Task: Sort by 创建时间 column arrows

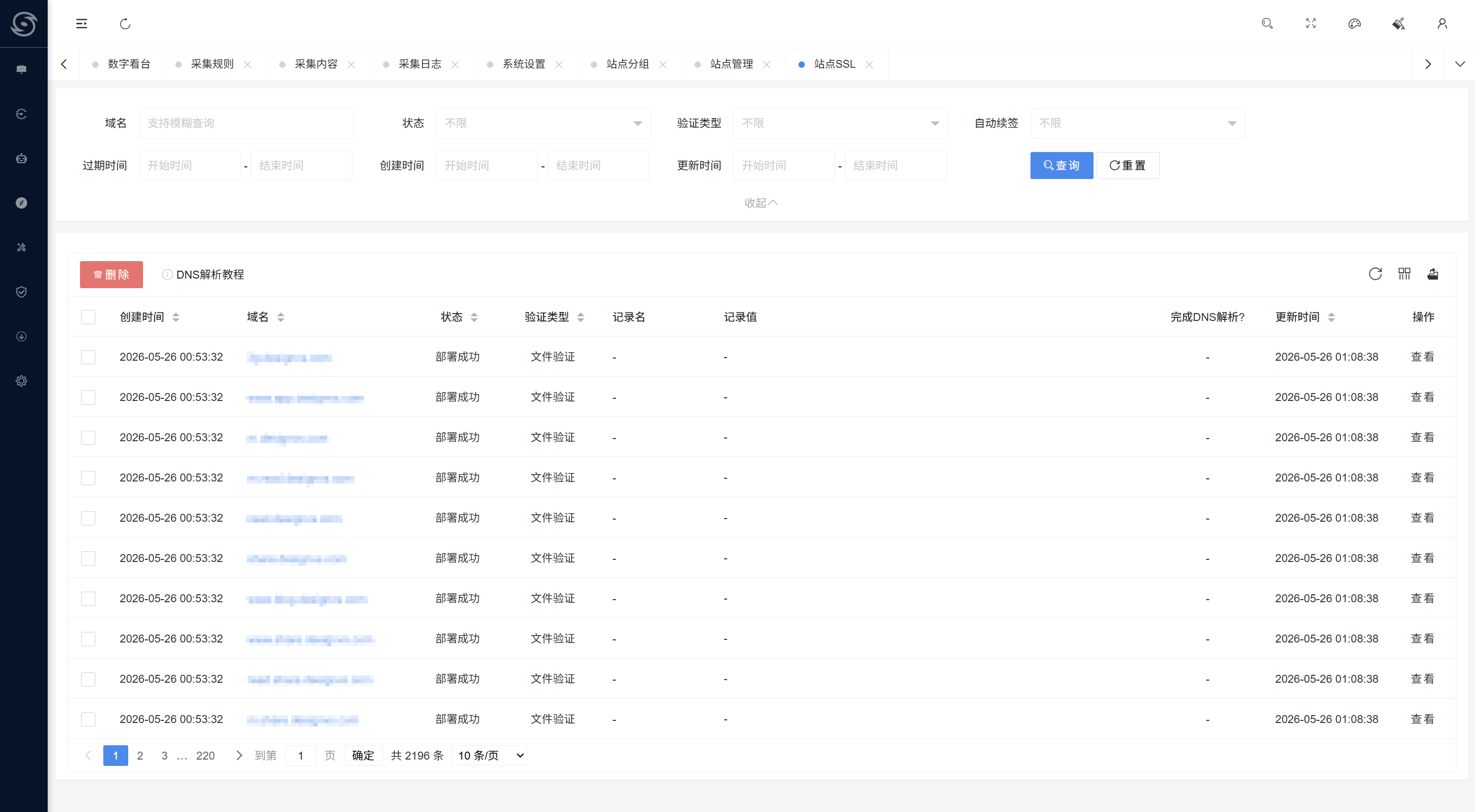Action: 176,317
